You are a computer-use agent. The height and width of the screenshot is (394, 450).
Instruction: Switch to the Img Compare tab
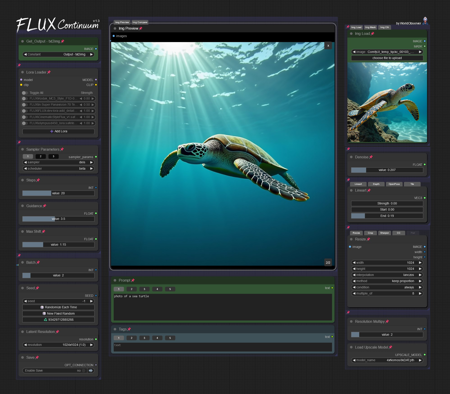pyautogui.click(x=140, y=22)
